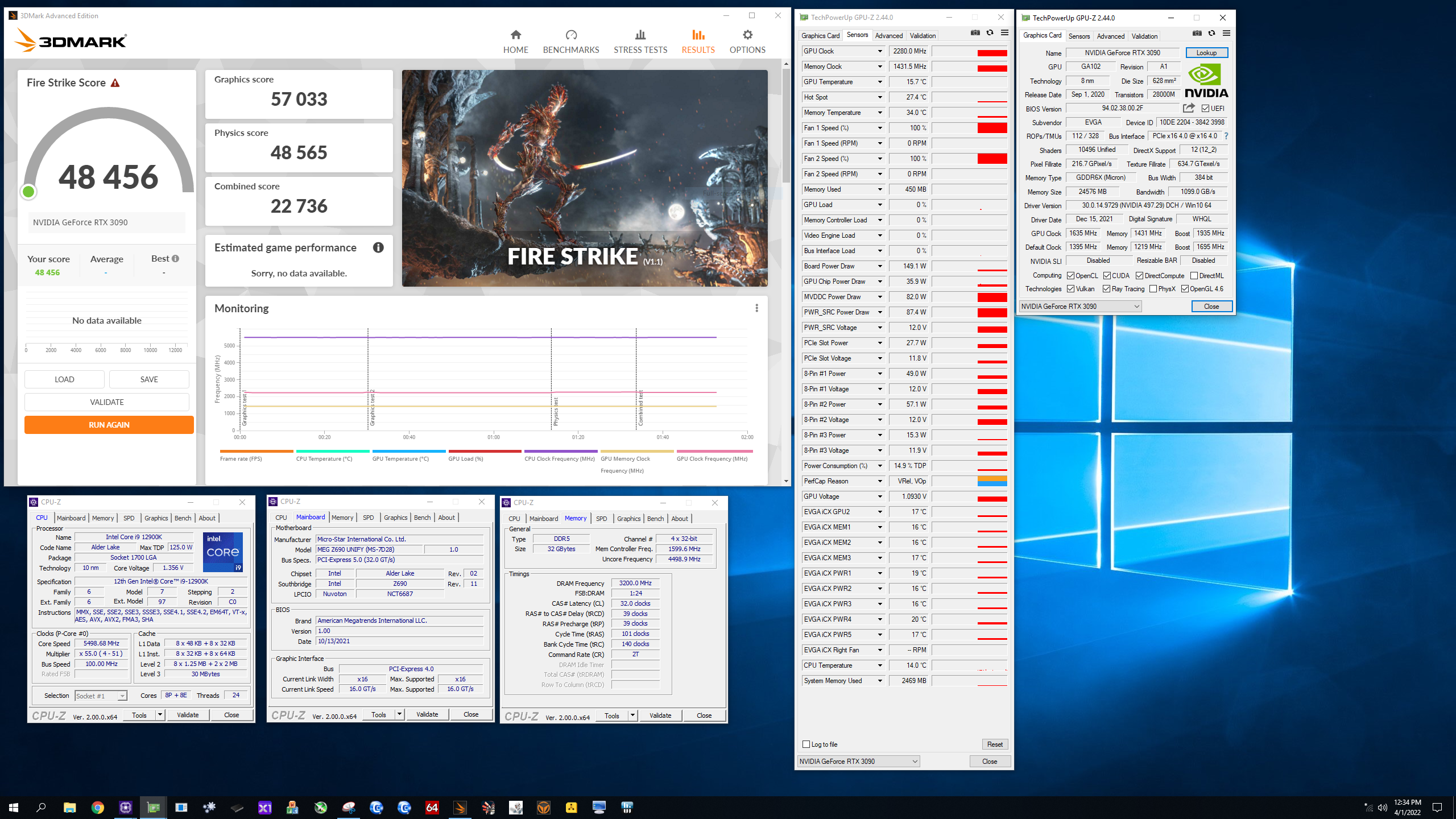
Task: Show Estimated game performance info icon
Action: [x=378, y=247]
